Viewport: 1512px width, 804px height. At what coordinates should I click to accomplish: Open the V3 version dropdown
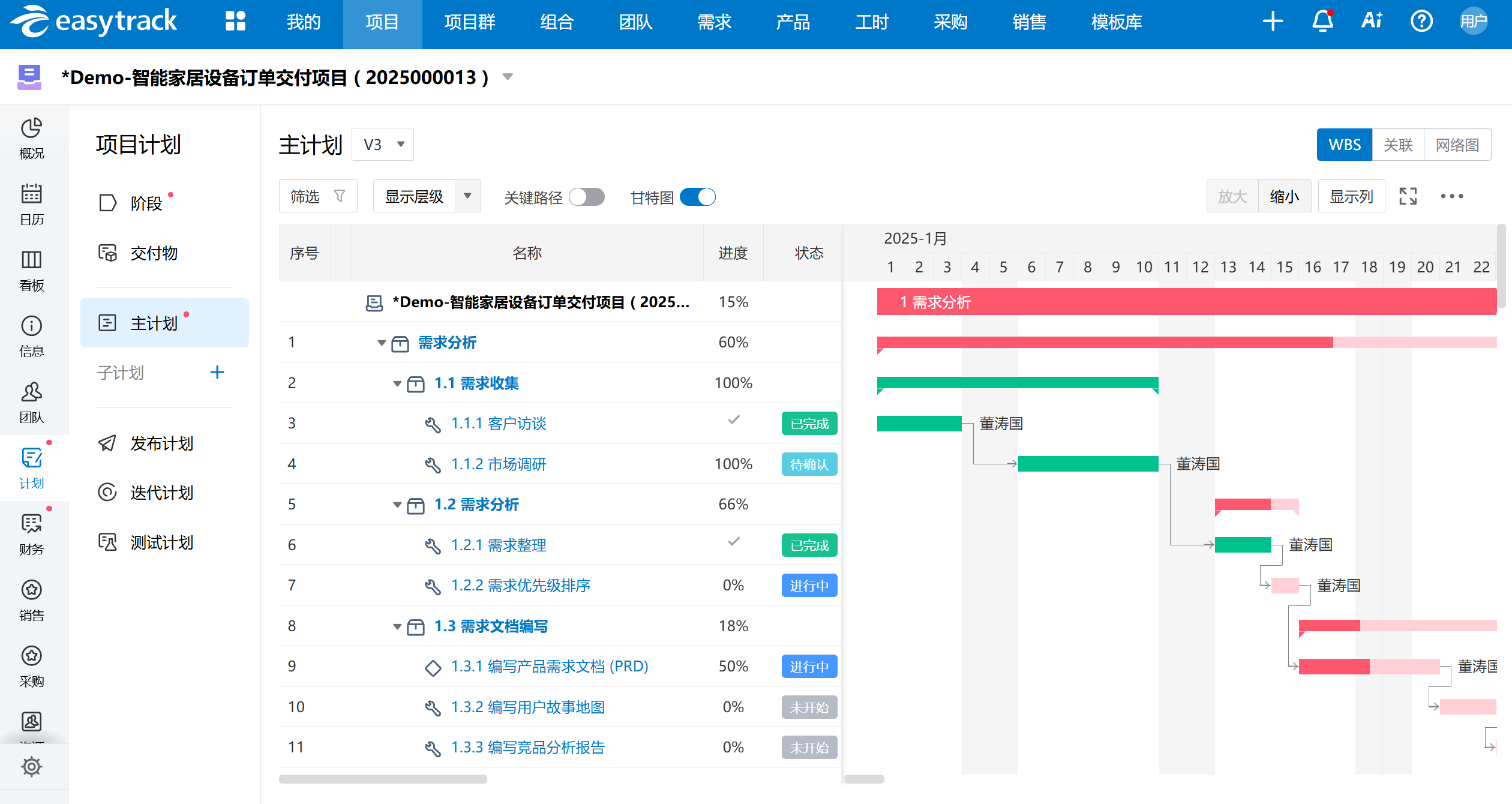click(383, 145)
